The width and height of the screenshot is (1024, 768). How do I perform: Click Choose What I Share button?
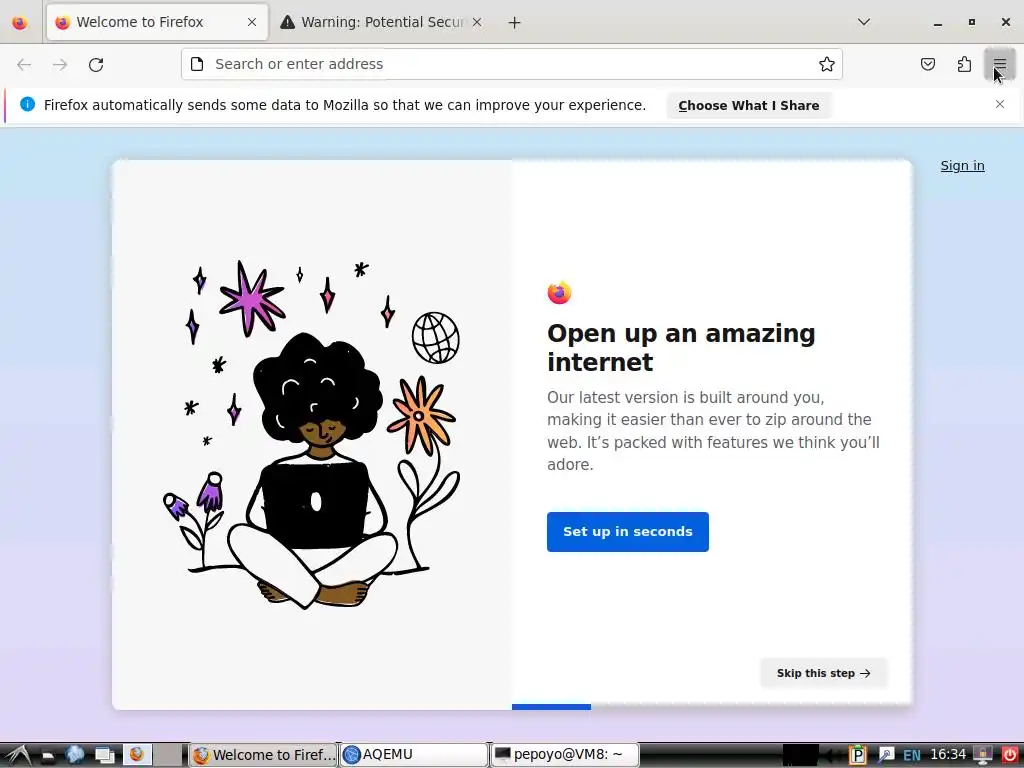coord(748,106)
